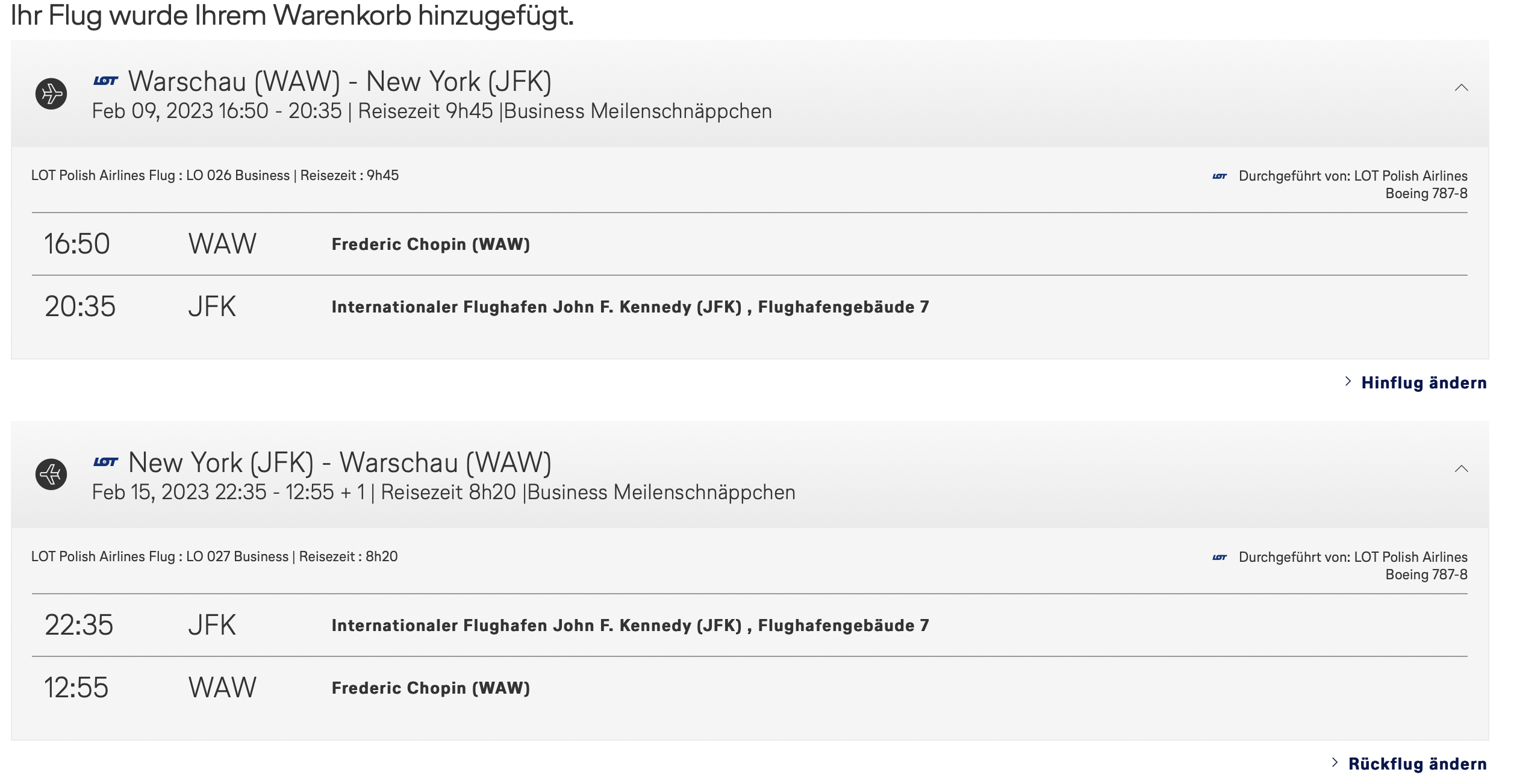
Task: Select the Warschau (WAW) - New York (JFK) heading
Action: click(340, 82)
